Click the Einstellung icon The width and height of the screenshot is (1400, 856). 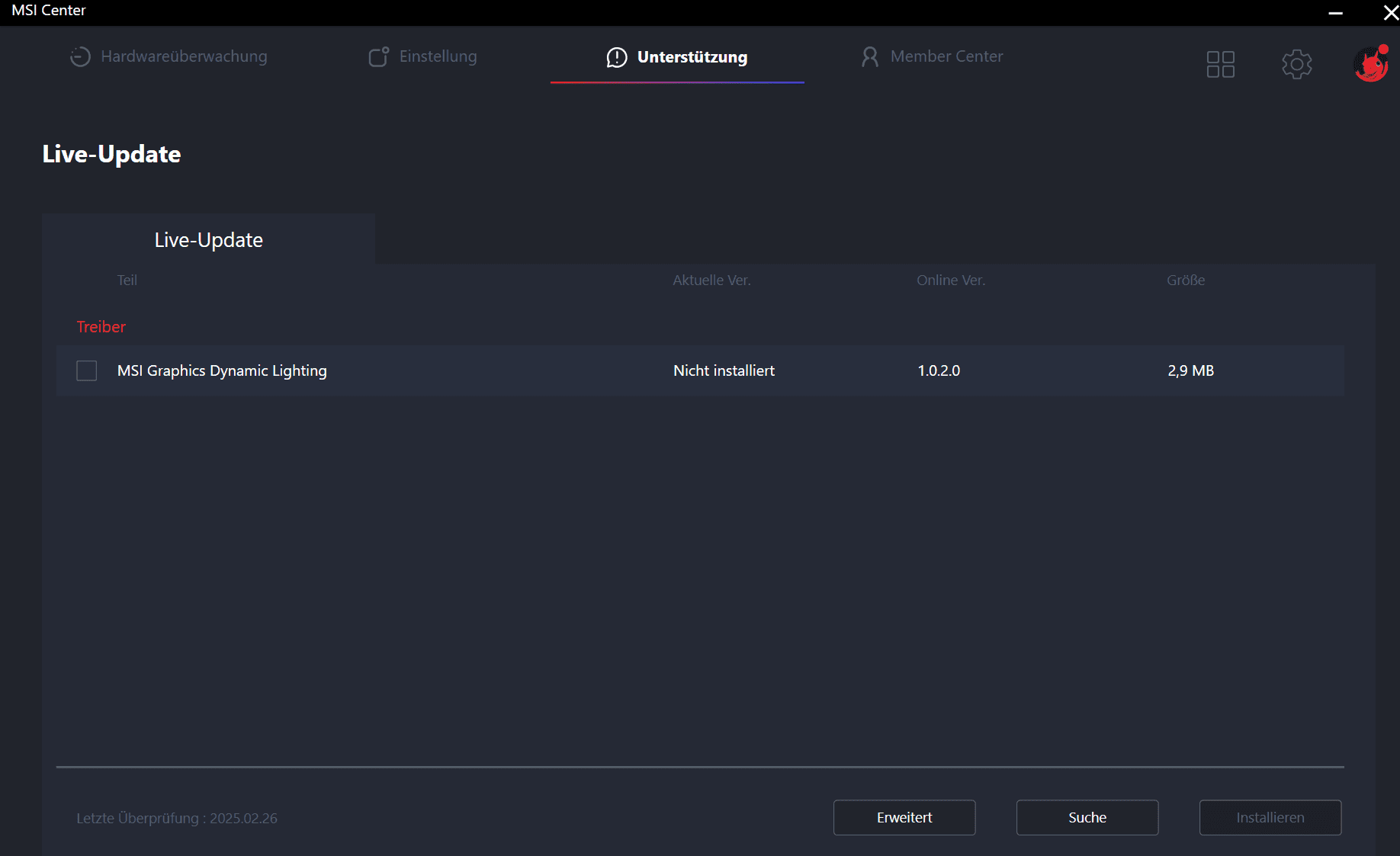click(379, 57)
